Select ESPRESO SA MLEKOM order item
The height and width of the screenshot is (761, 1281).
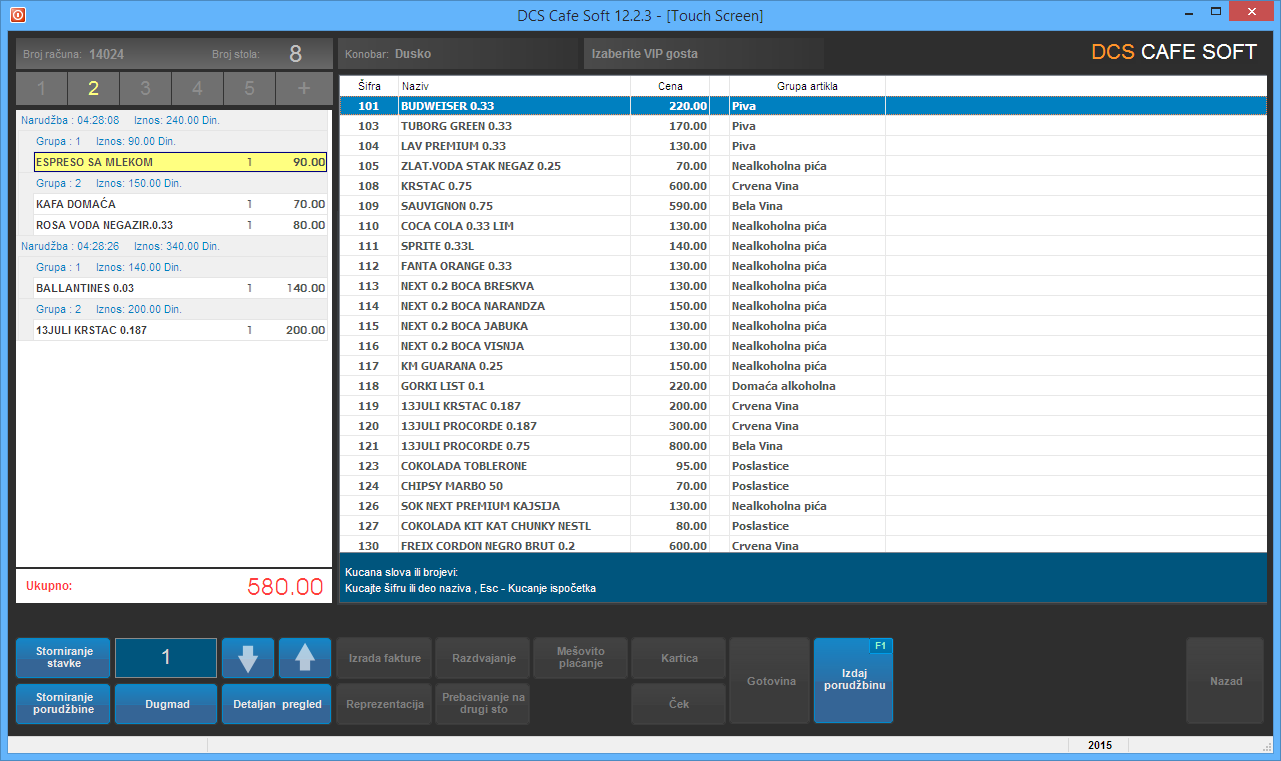(x=180, y=162)
